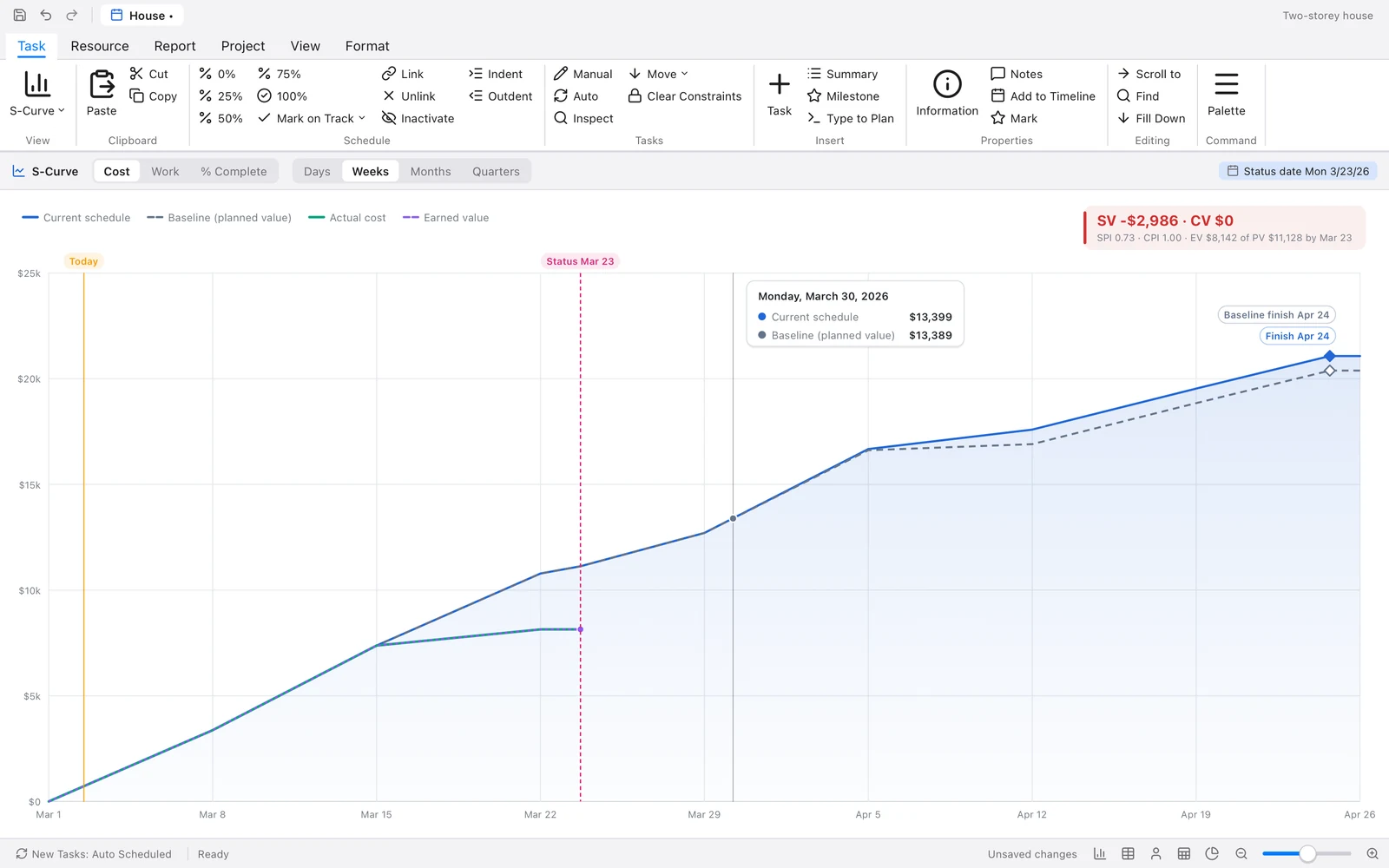Screen dimensions: 1389x868
Task: Indent the selected task
Action: tap(496, 74)
